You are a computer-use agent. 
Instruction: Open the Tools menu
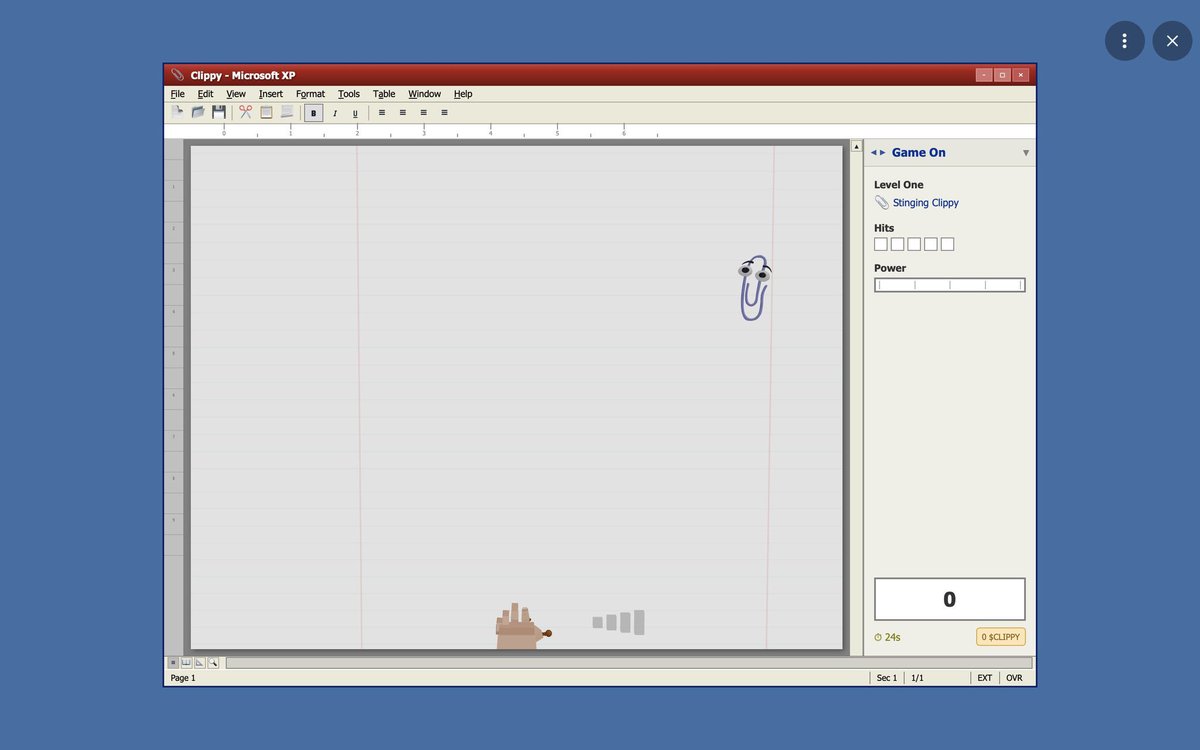[x=349, y=94]
